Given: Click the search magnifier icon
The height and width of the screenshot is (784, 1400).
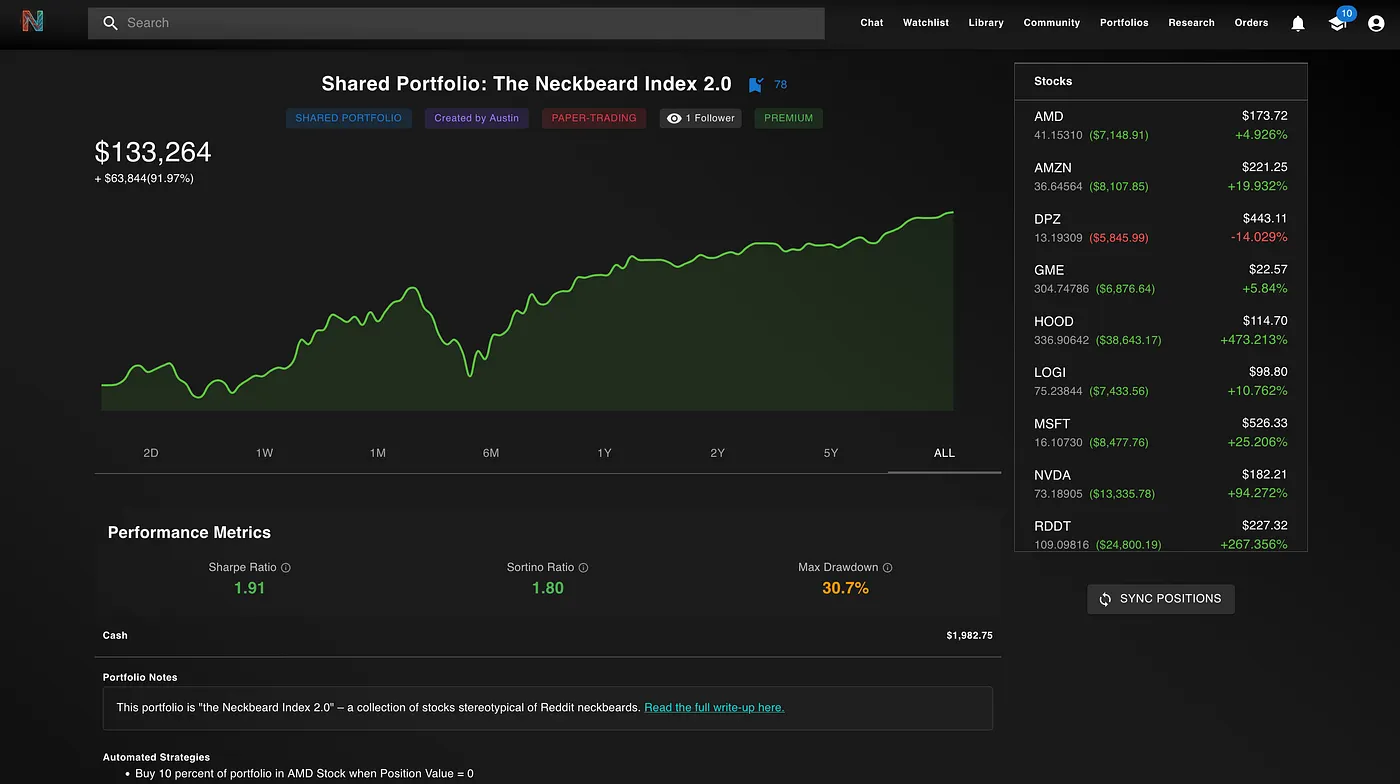Looking at the screenshot, I should tap(111, 23).
